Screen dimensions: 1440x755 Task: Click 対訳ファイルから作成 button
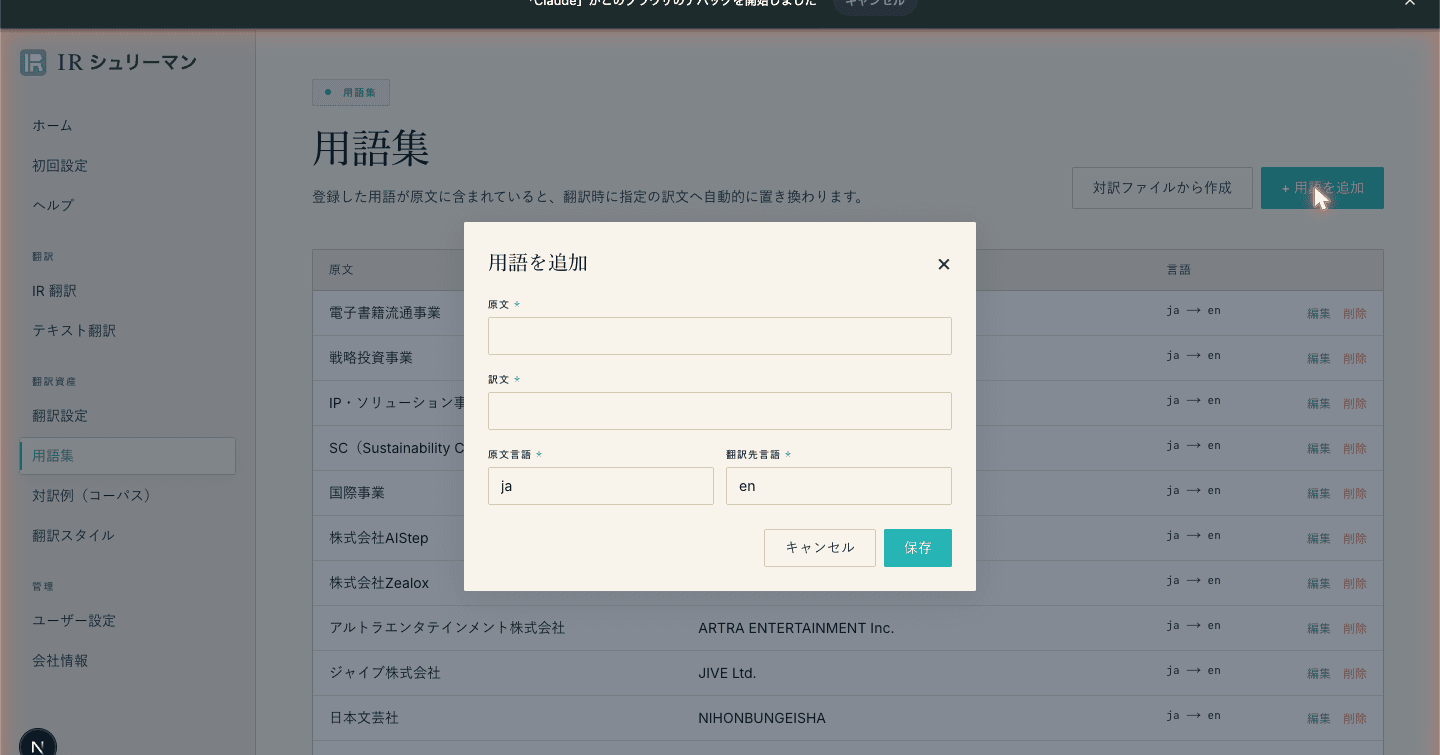point(1162,188)
